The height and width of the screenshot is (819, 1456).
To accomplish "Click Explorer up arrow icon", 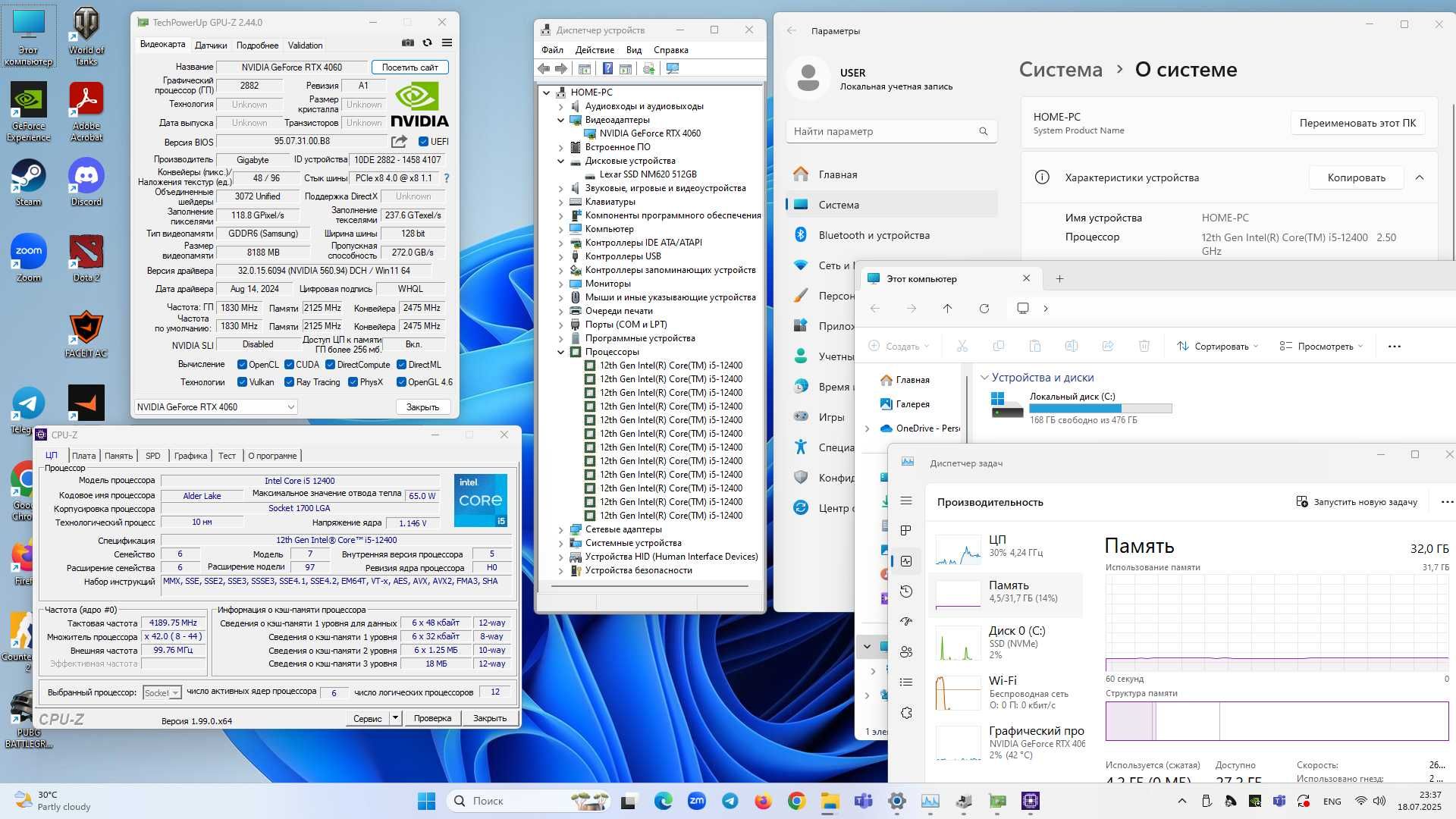I will (x=948, y=309).
